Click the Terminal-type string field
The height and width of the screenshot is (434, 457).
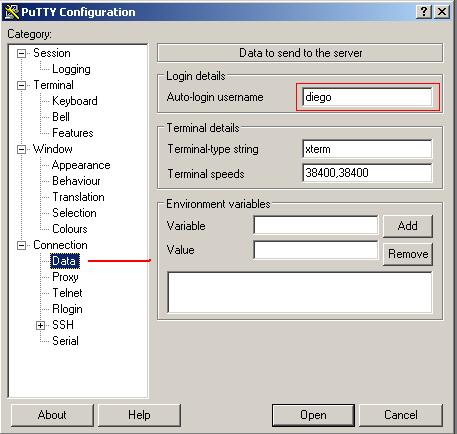[367, 149]
